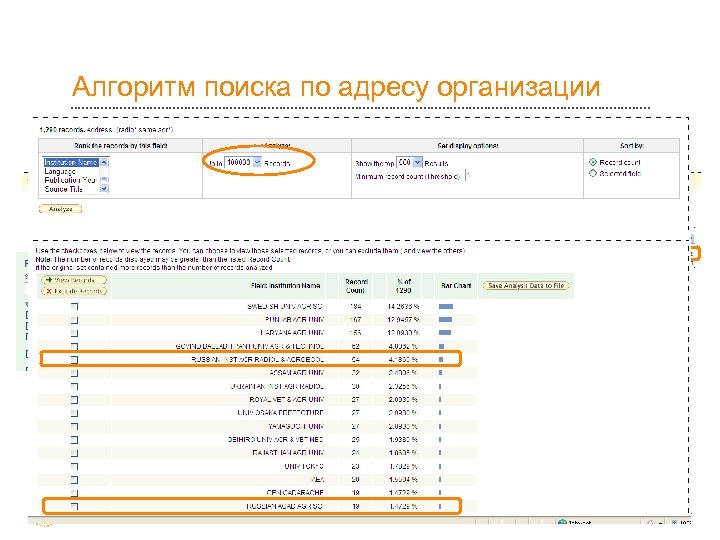The width and height of the screenshot is (720, 540).
Task: Tick the RUSSIAN ACAD AGR SCI checkbox
Action: tap(74, 506)
